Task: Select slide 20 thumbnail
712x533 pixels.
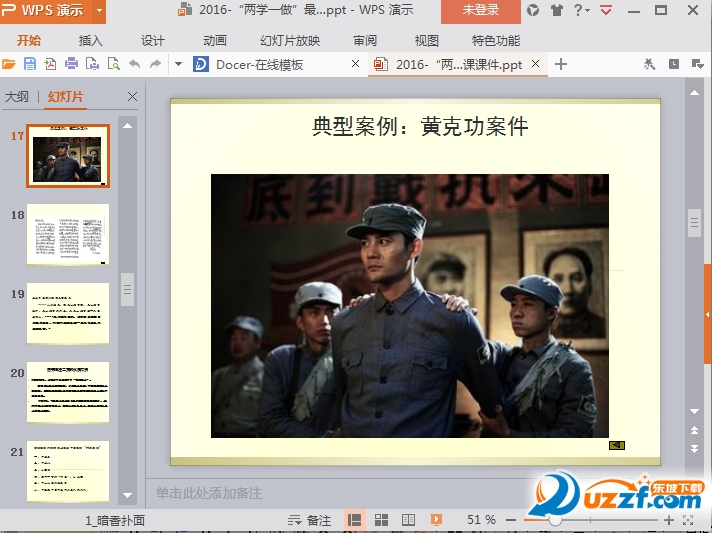Action: click(x=68, y=392)
